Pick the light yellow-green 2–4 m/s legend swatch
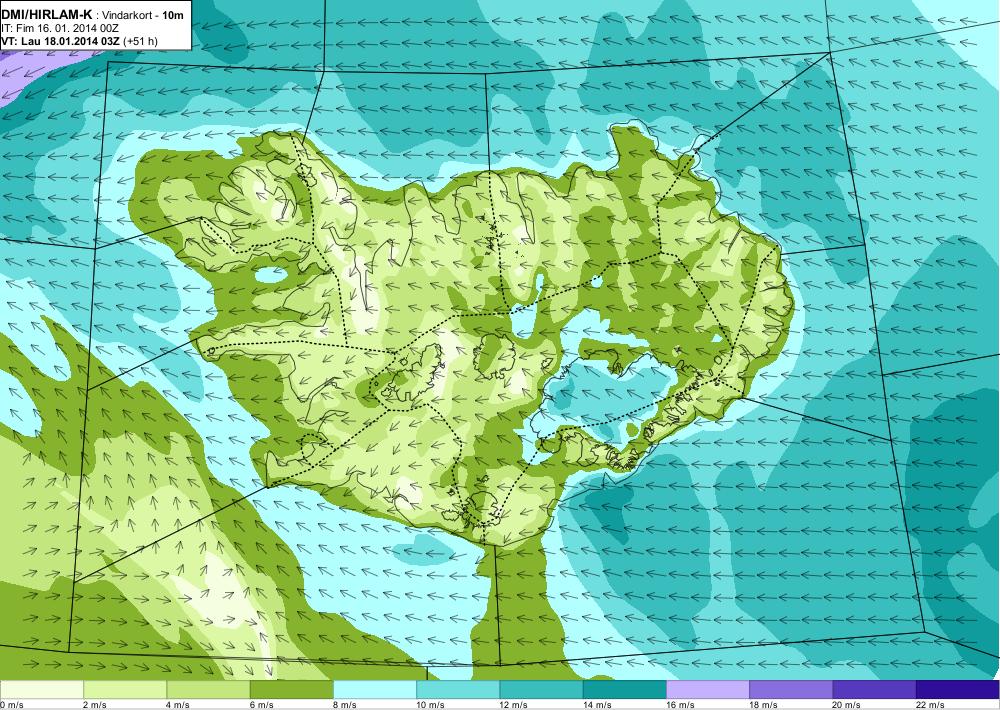1000x710 pixels. (125, 690)
